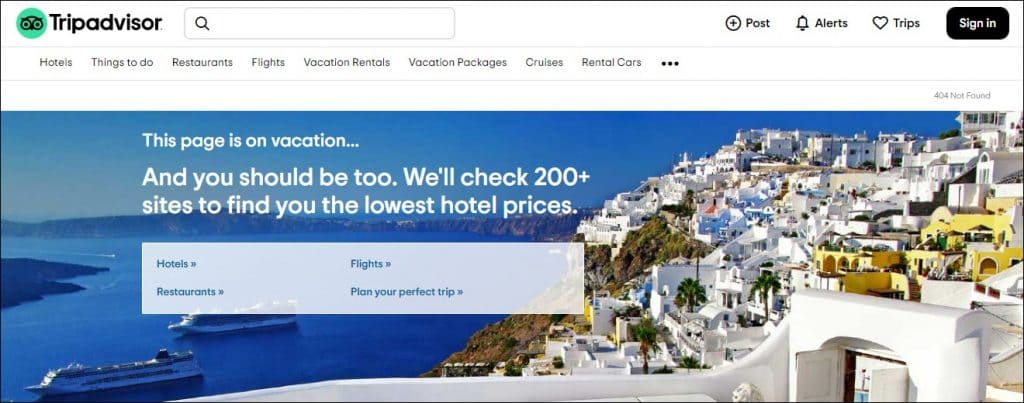Open Alerts via the bell icon

click(803, 24)
